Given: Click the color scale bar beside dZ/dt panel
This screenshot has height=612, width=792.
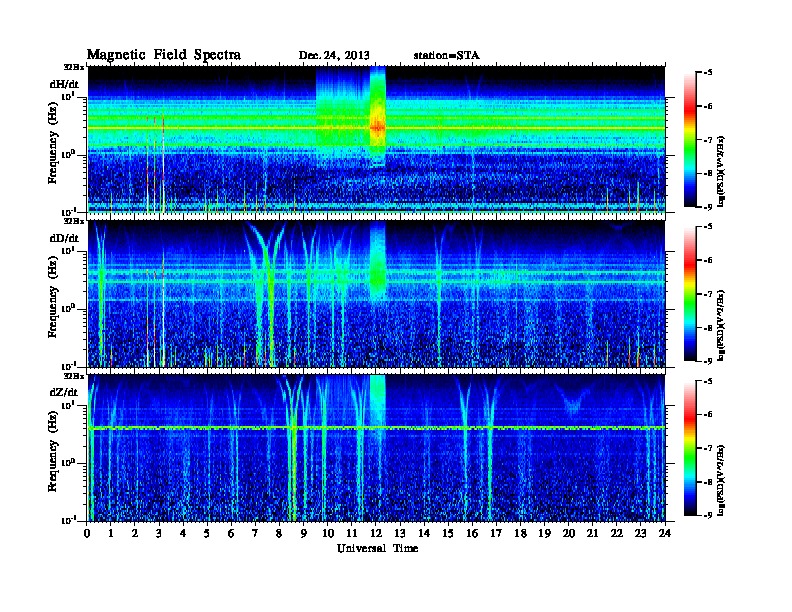Looking at the screenshot, I should tap(690, 448).
